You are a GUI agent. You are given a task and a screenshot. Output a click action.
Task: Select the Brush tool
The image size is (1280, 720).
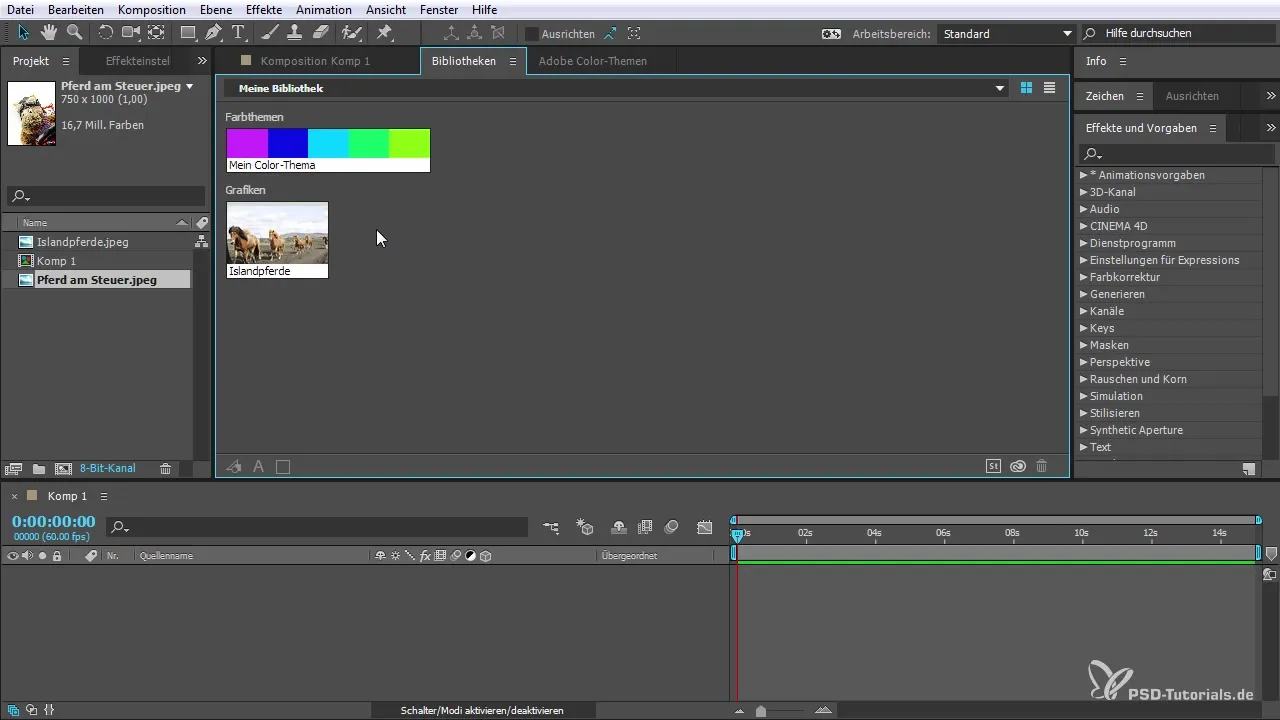(270, 33)
